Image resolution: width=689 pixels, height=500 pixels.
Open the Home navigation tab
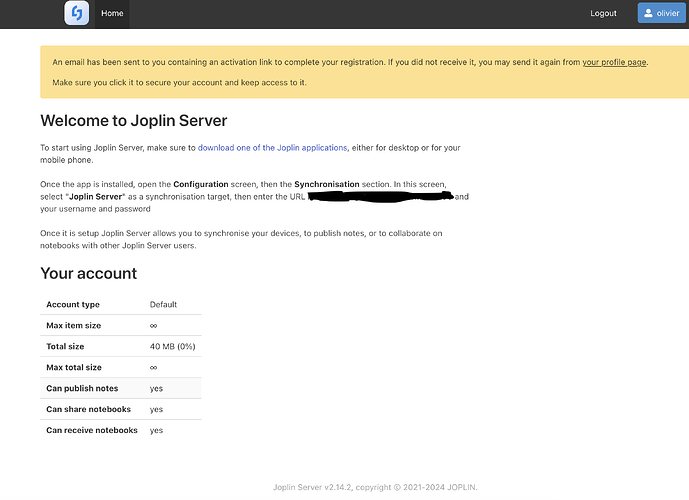coord(112,14)
